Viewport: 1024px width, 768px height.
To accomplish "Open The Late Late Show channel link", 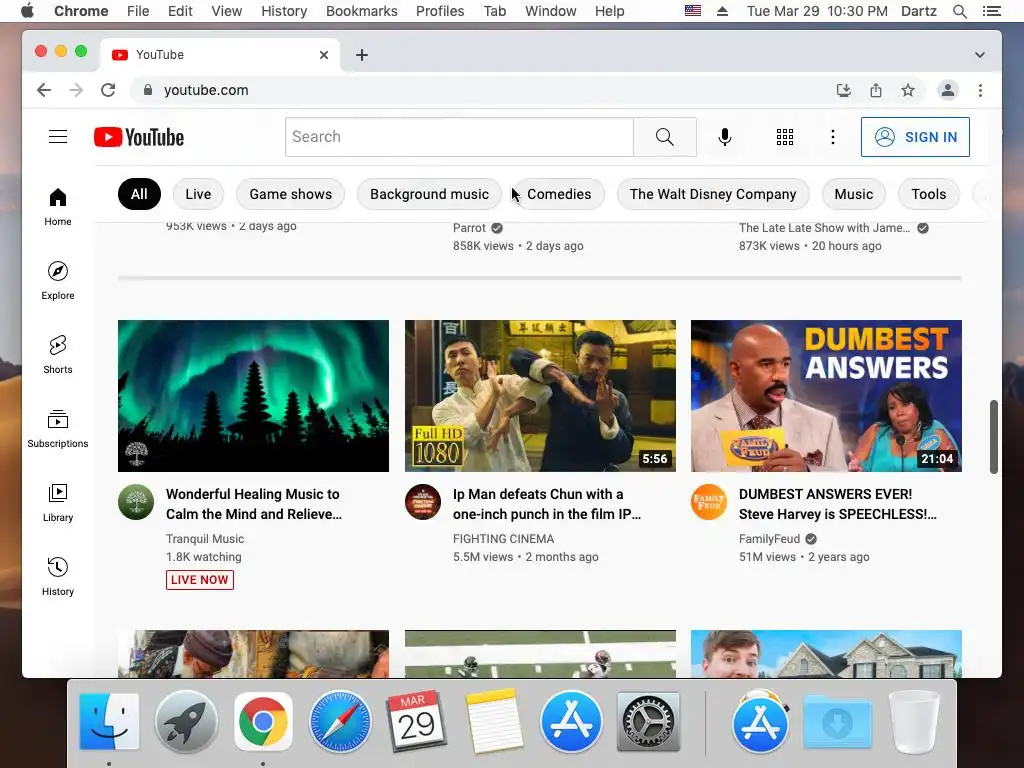I will (x=824, y=228).
